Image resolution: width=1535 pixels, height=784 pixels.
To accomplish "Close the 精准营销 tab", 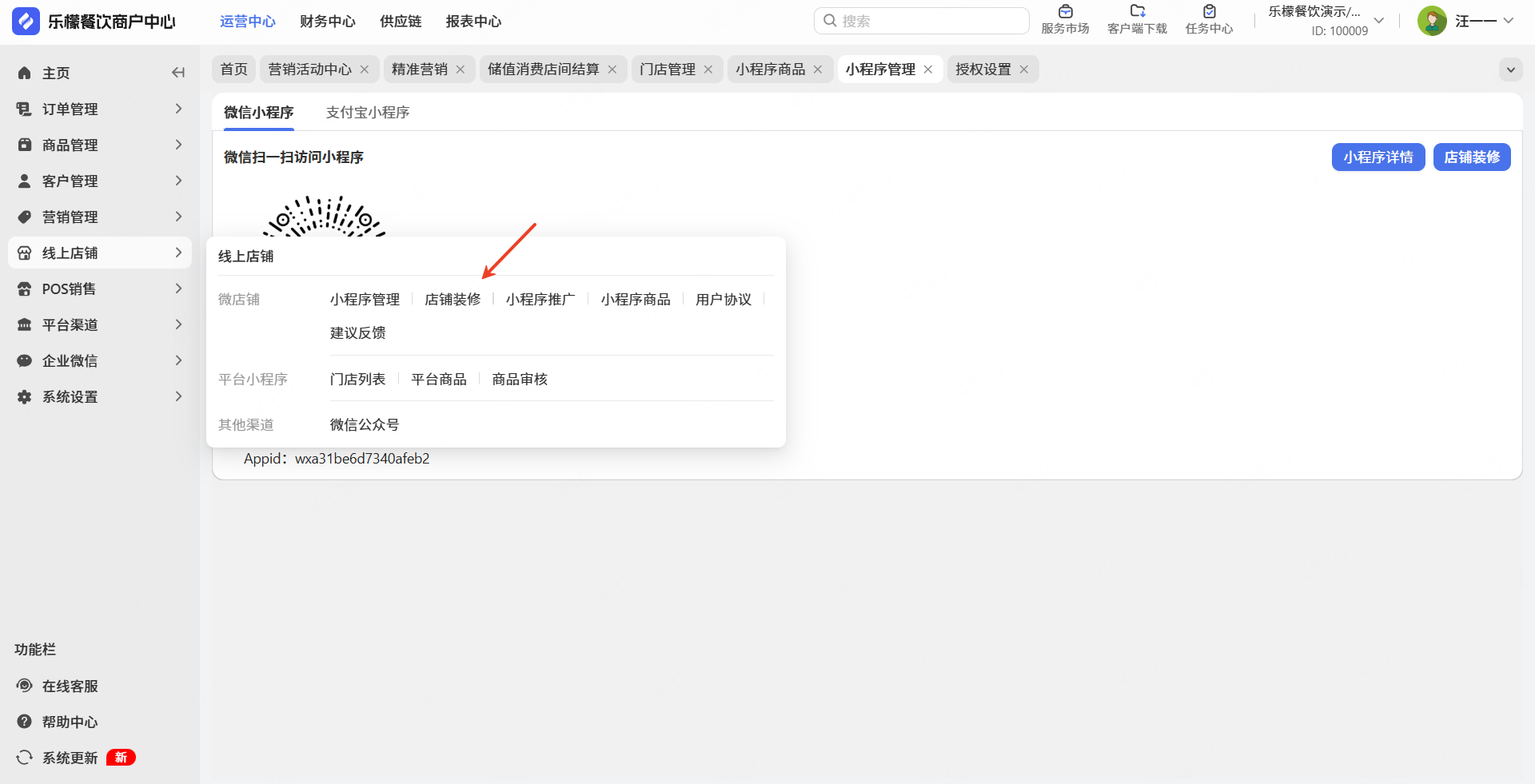I will click(460, 70).
